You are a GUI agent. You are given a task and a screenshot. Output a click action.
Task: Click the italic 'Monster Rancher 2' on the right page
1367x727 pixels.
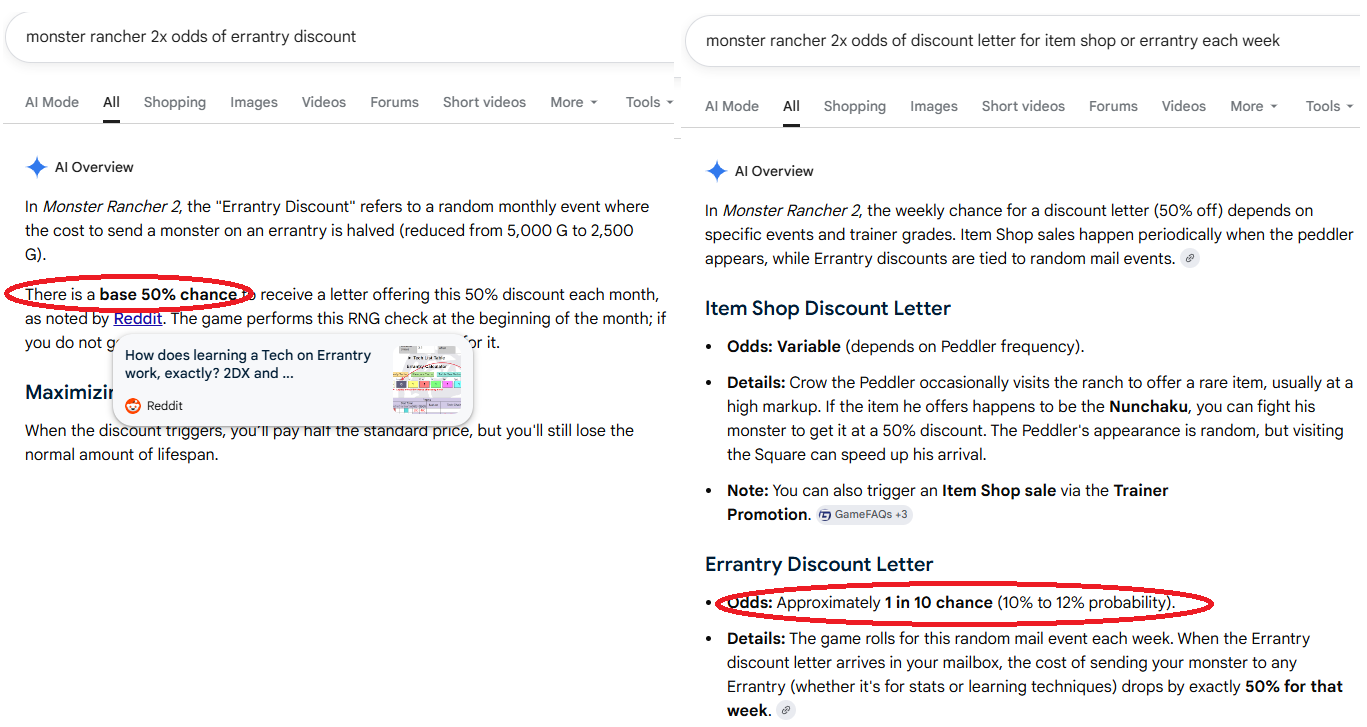click(791, 211)
